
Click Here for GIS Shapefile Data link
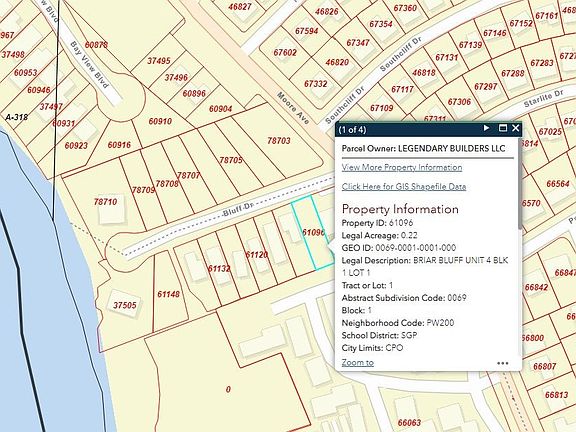404,187
